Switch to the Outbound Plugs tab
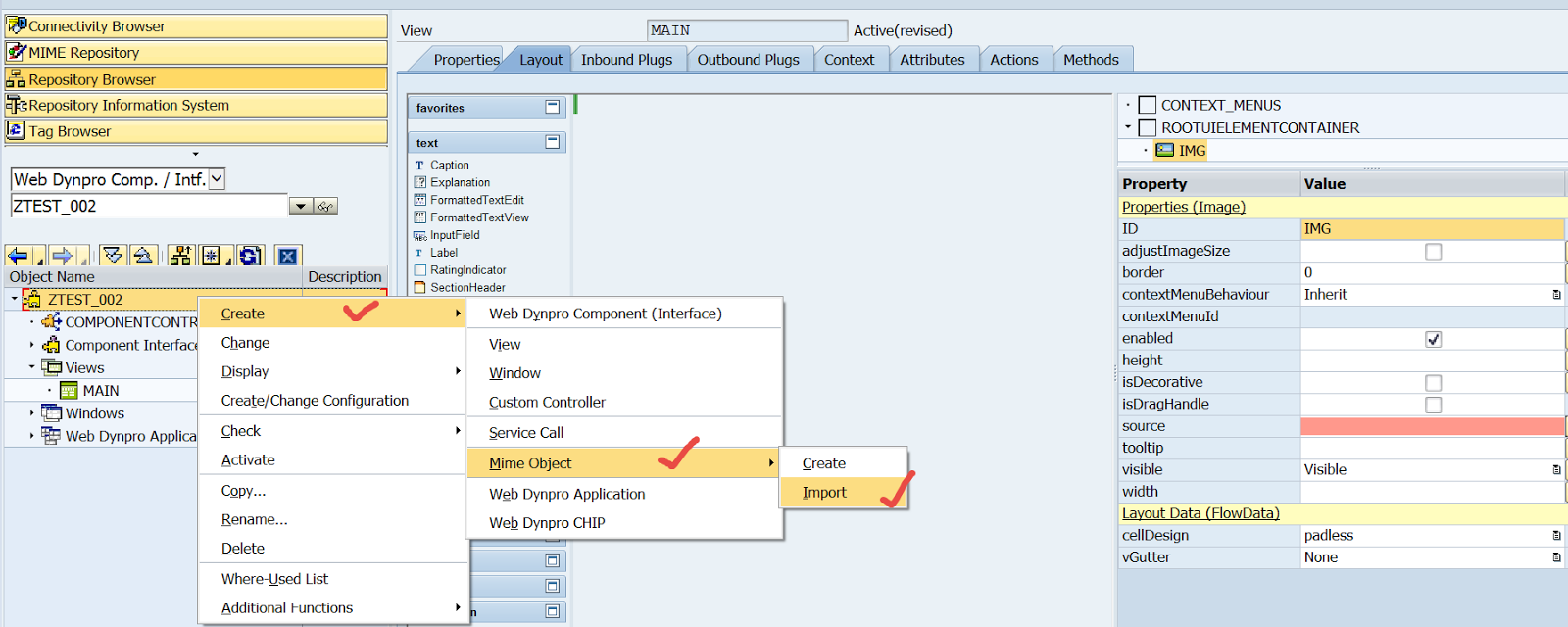The width and height of the screenshot is (1568, 627). tap(748, 60)
